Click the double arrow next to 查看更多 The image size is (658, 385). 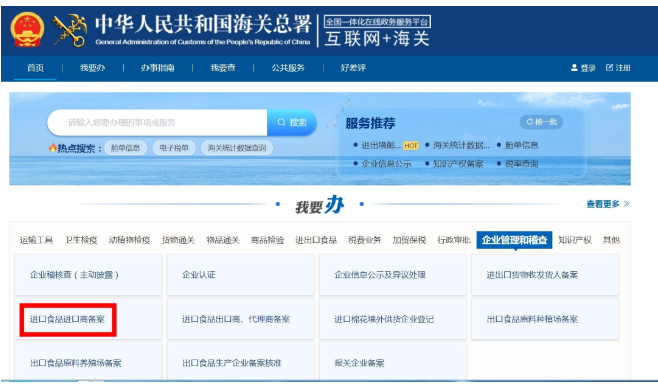(x=626, y=204)
